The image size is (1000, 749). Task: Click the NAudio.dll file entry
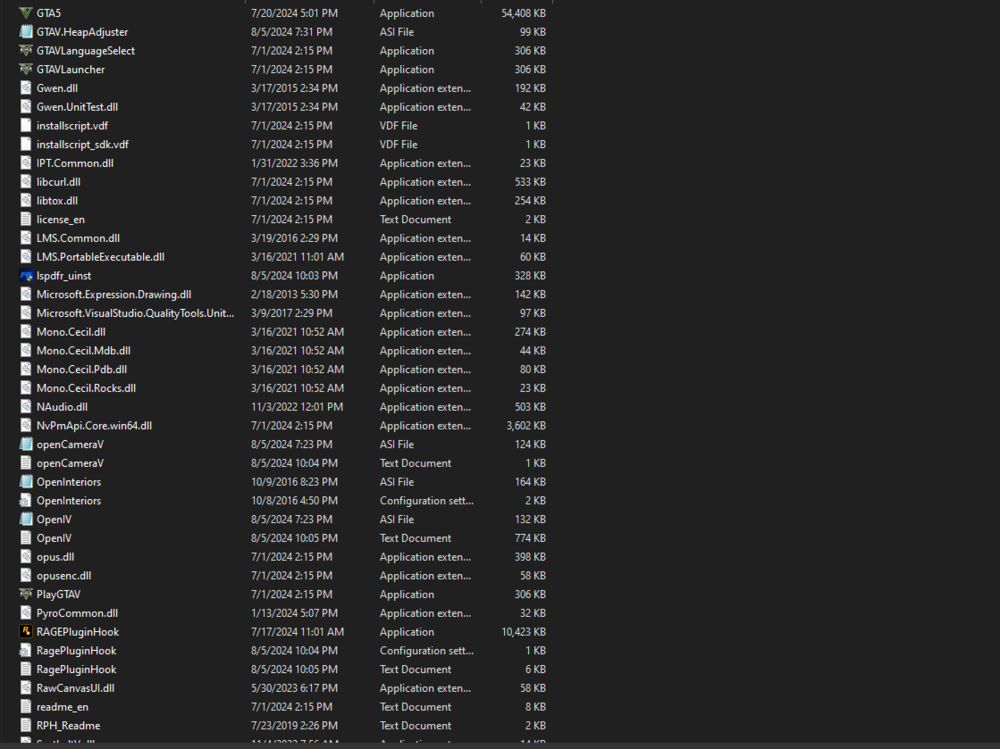point(60,406)
